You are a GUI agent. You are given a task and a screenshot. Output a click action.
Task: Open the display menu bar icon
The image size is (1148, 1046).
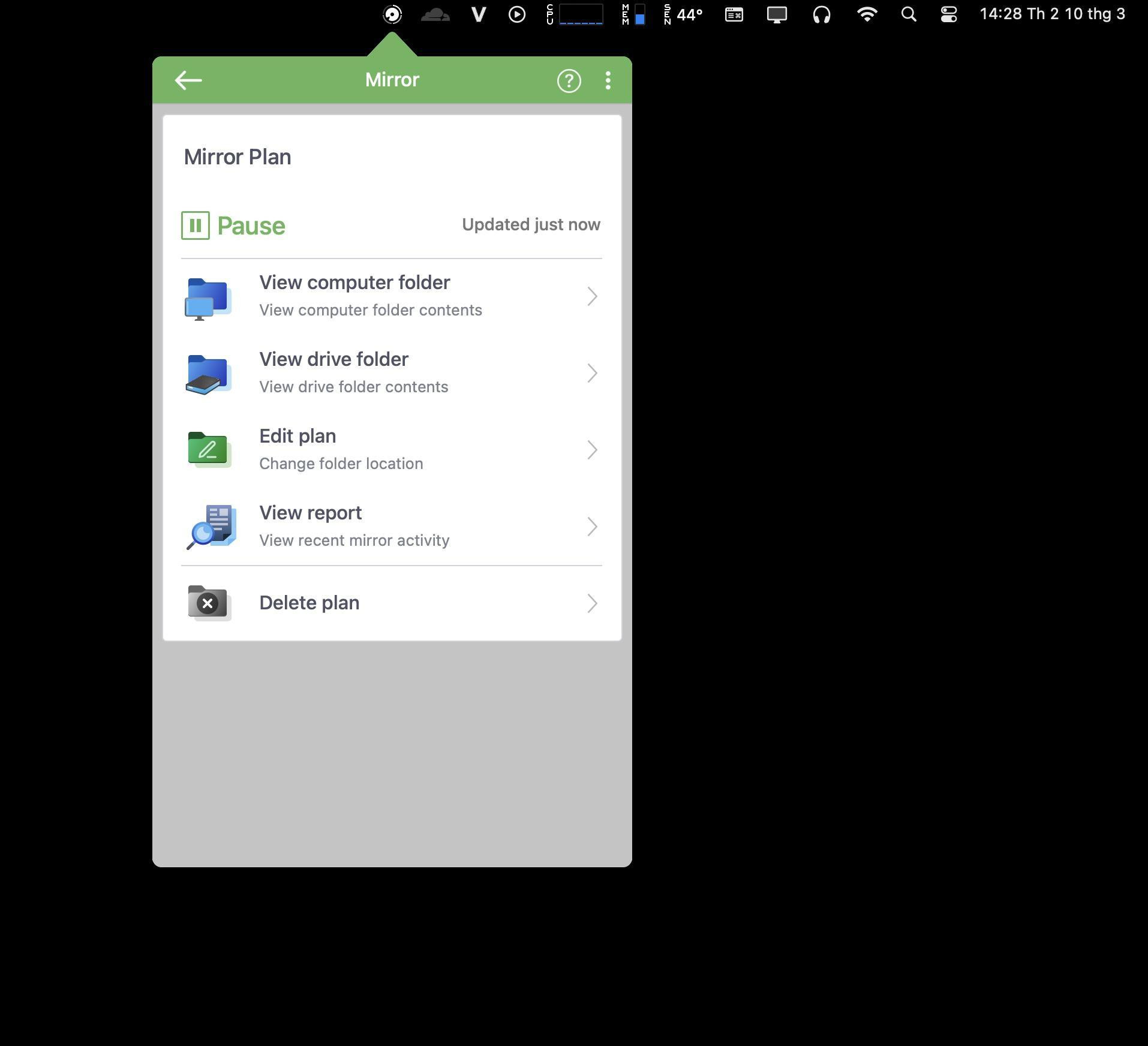click(x=777, y=14)
